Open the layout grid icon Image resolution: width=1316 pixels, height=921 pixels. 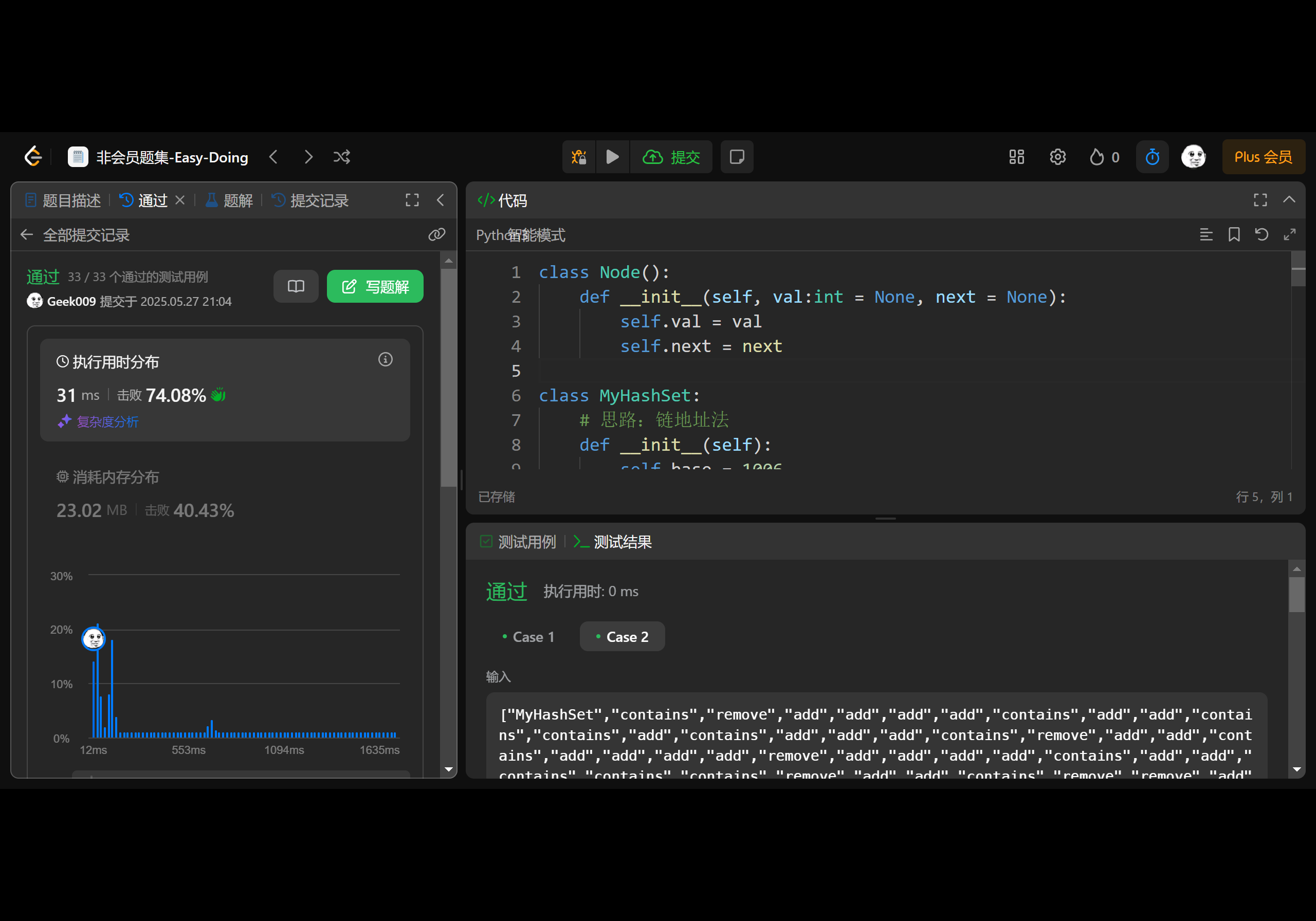(1016, 156)
